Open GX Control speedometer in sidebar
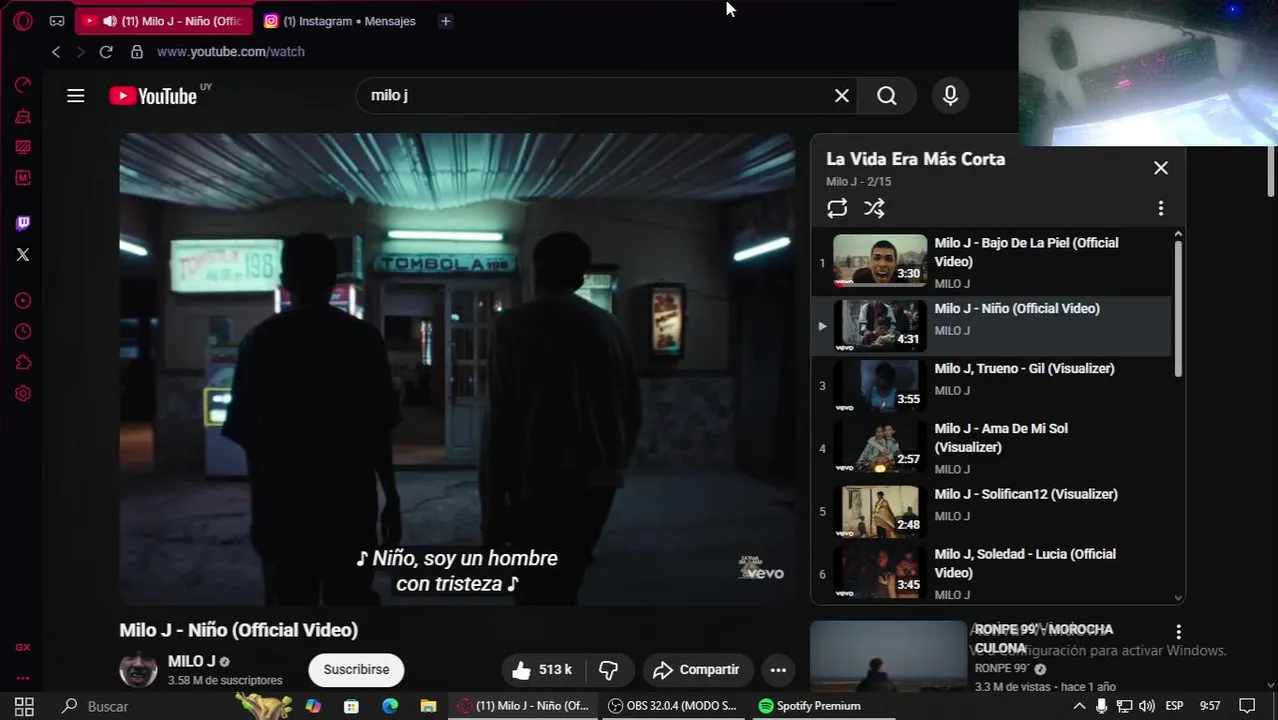Screen dimensions: 1278x720 coord(23,85)
